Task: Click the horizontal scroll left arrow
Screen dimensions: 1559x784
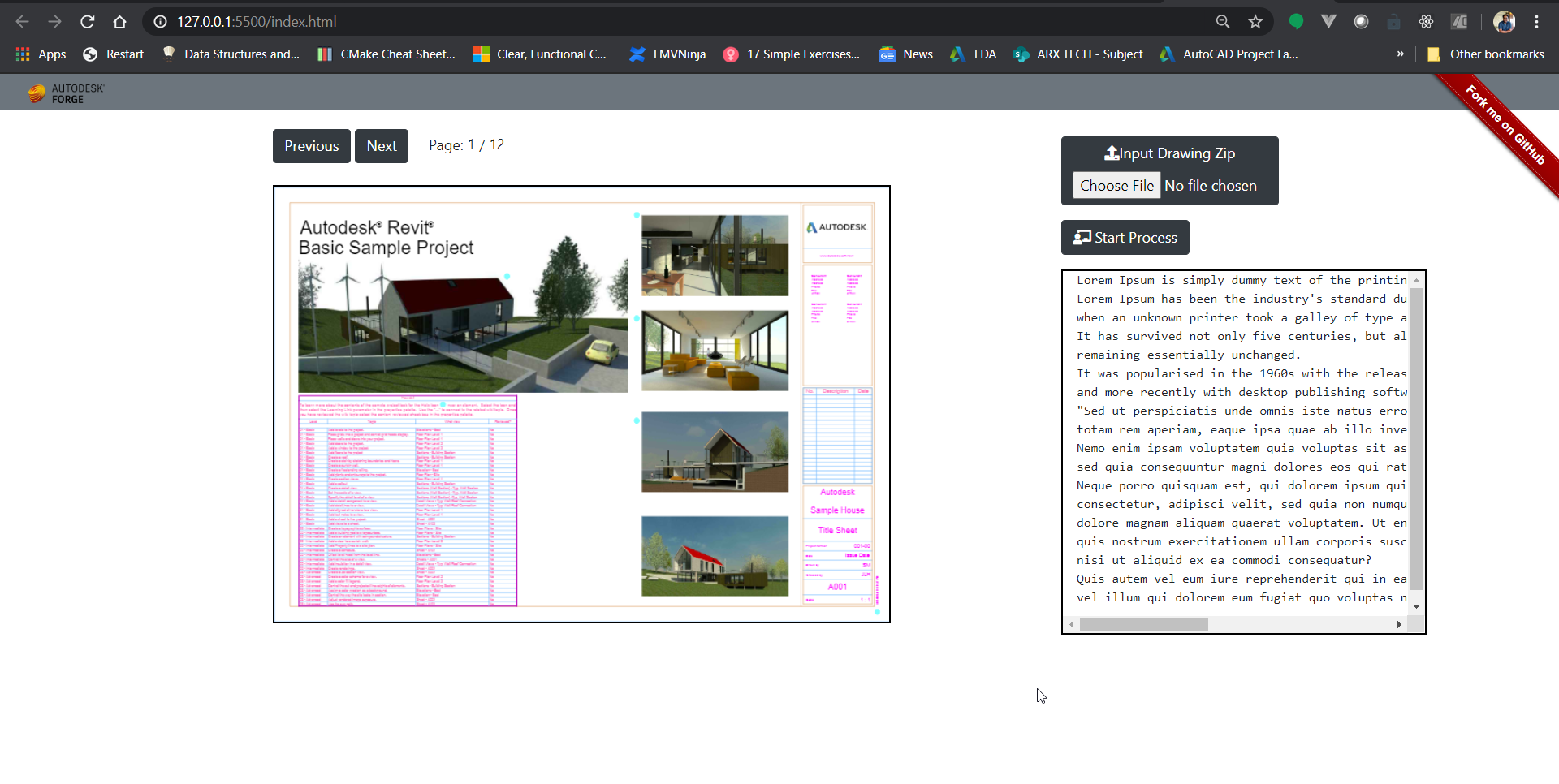Action: 1072,624
